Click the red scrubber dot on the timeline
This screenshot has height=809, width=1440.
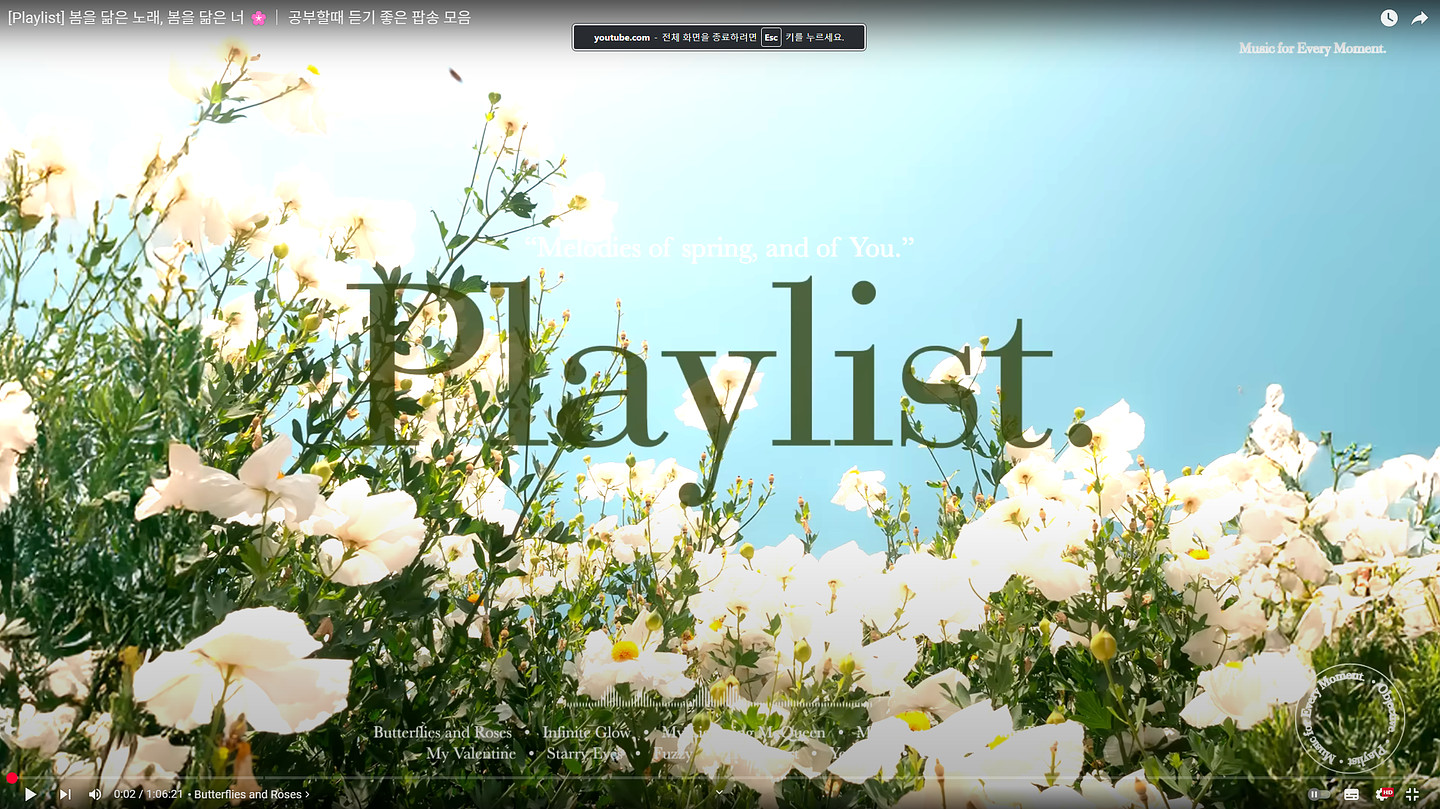click(x=12, y=778)
